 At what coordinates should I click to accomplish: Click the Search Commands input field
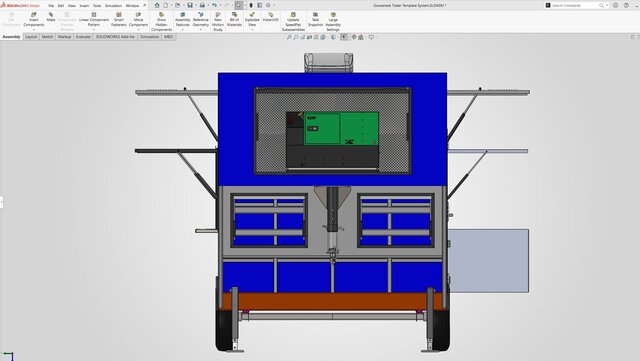click(575, 5)
